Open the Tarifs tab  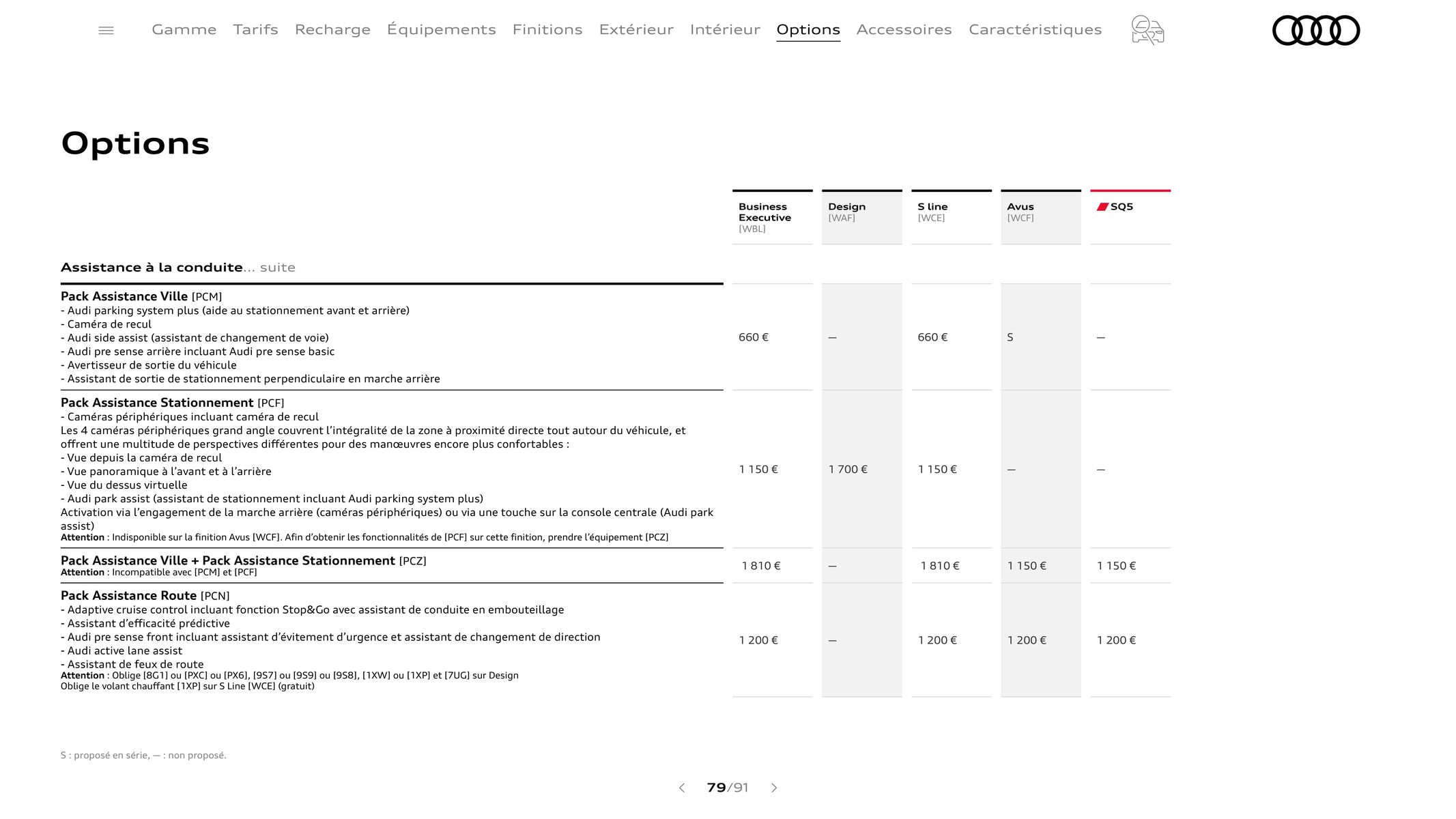pos(255,29)
